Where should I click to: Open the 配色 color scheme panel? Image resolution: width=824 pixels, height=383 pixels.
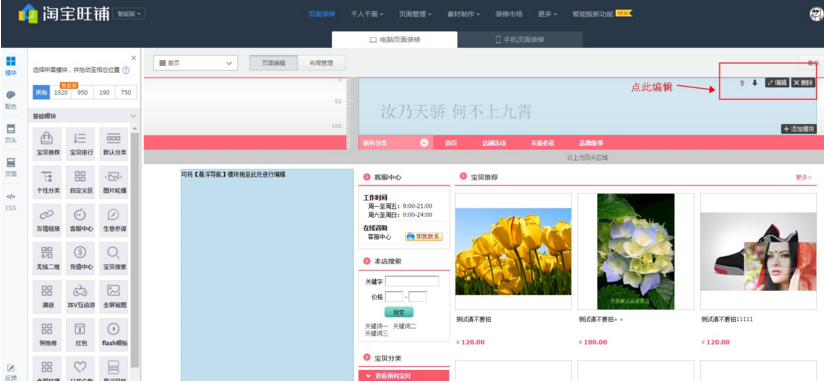(x=11, y=99)
